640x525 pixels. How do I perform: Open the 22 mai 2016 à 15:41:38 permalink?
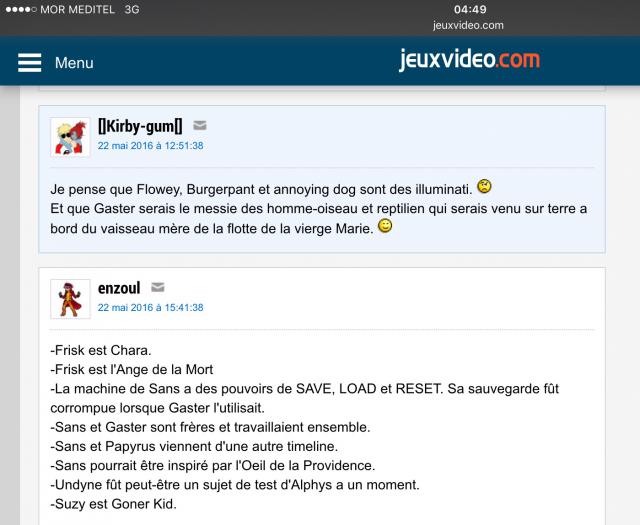tap(150, 307)
